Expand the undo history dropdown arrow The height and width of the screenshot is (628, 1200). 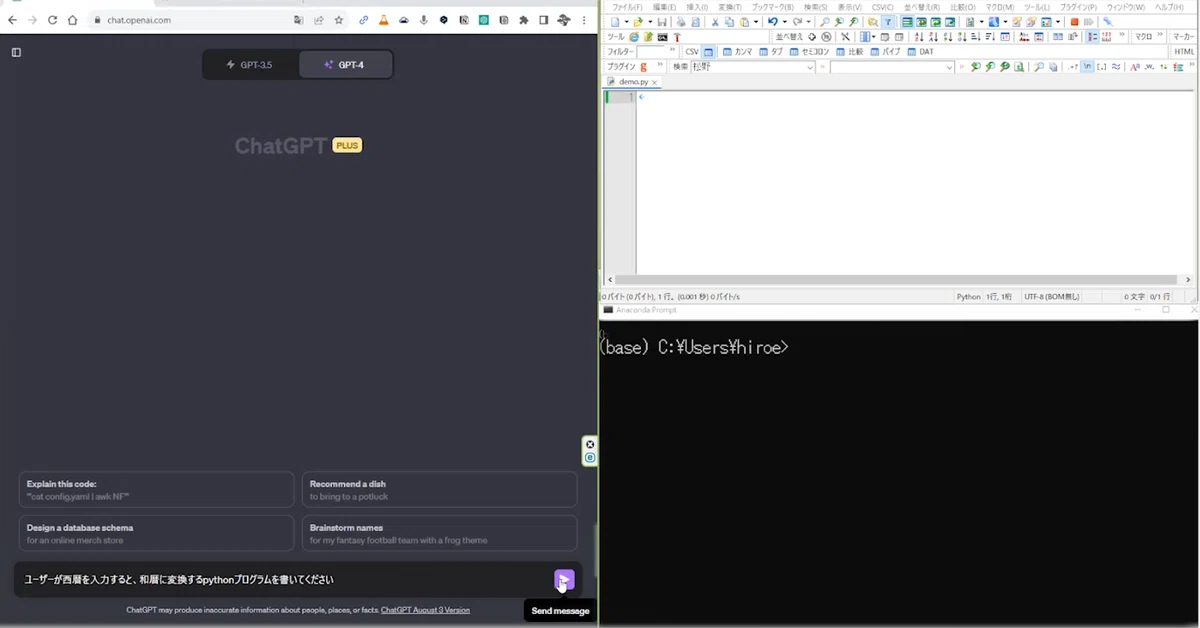point(785,22)
